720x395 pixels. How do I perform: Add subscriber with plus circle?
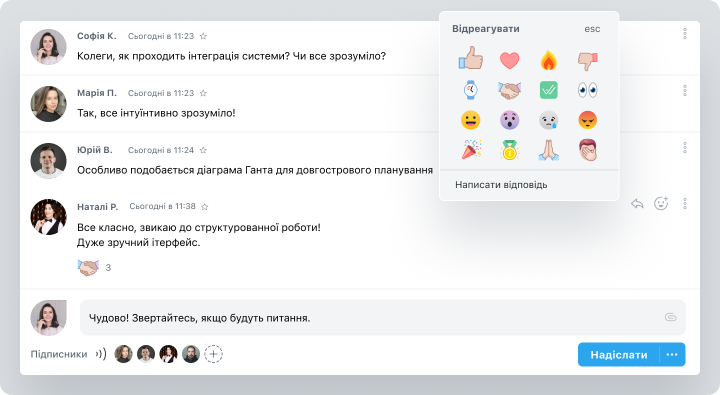pyautogui.click(x=214, y=354)
